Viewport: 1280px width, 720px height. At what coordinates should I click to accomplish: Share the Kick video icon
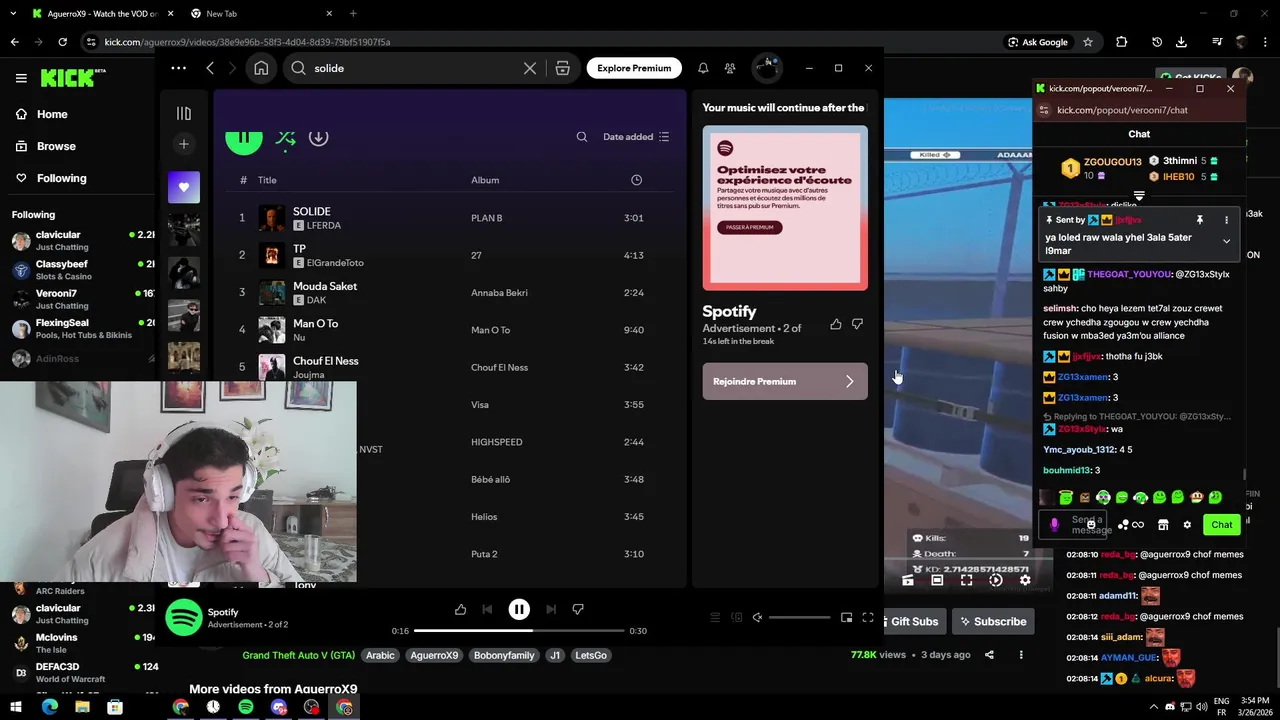click(x=989, y=655)
